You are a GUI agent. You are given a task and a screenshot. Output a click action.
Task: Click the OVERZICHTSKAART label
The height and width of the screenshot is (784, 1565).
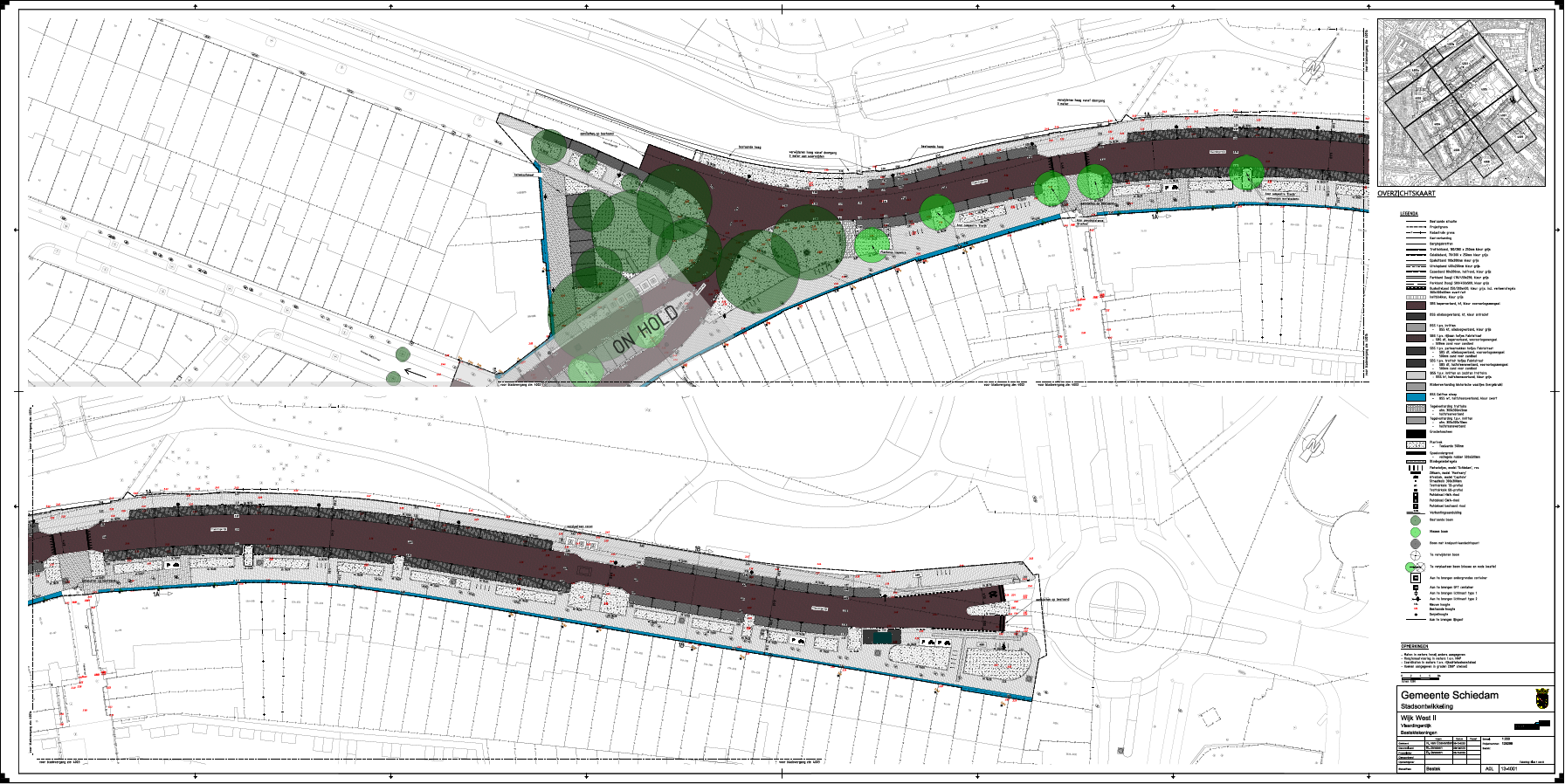pos(1406,194)
